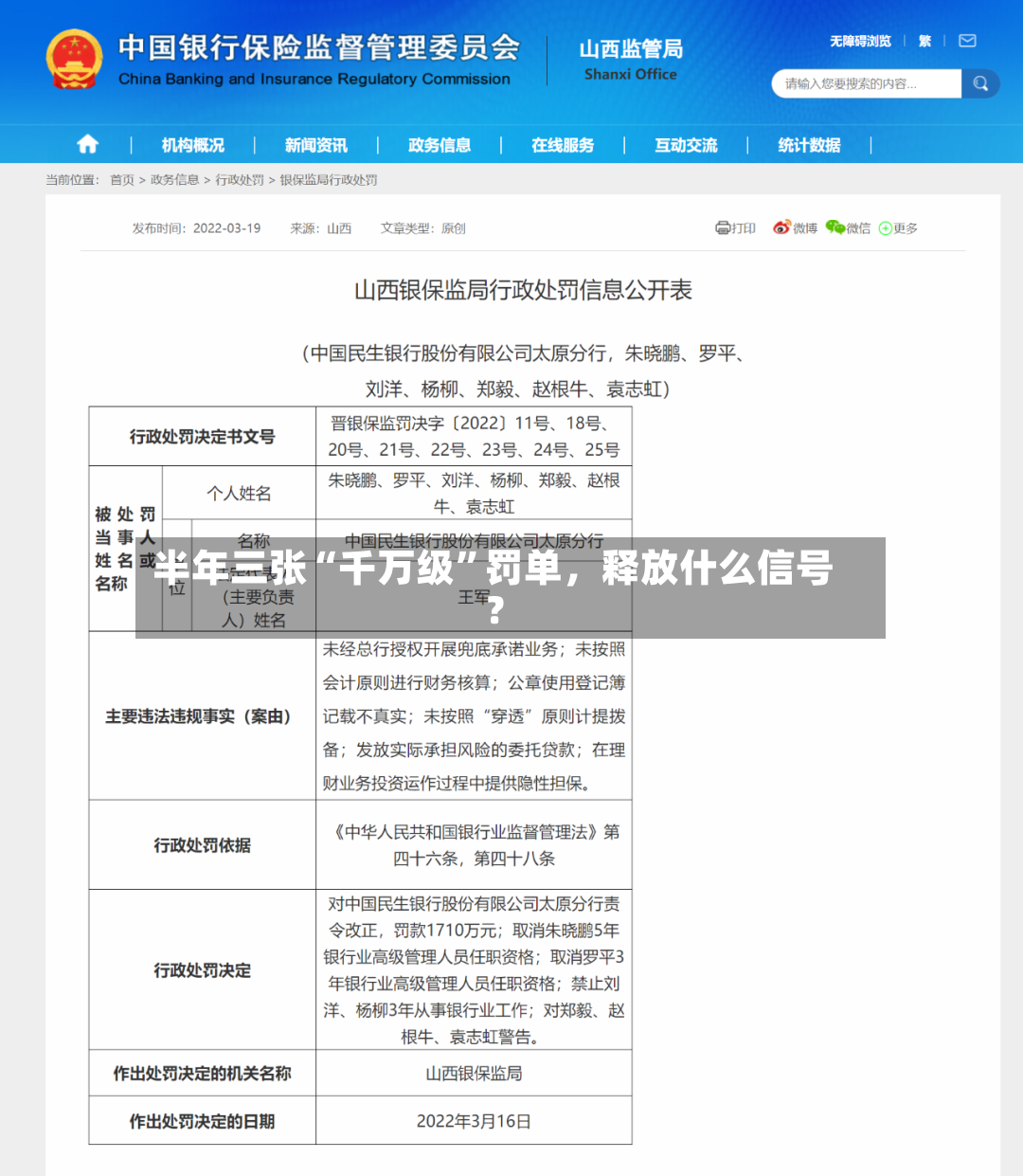Click the cell listing 朱晓鹏、罗平、刘洋 names
This screenshot has height=1176, width=1023.
[x=474, y=492]
